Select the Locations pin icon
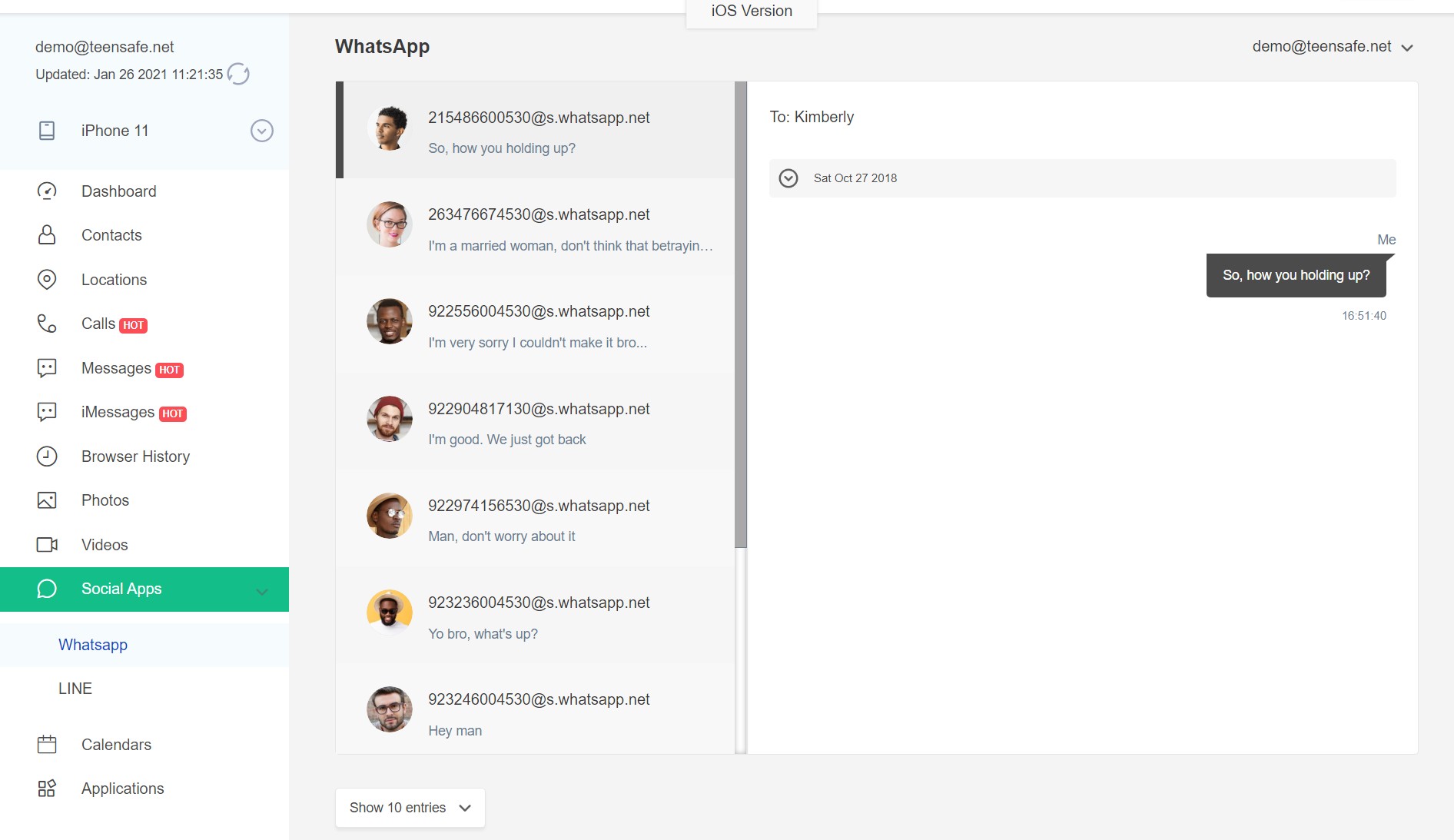 [x=47, y=280]
